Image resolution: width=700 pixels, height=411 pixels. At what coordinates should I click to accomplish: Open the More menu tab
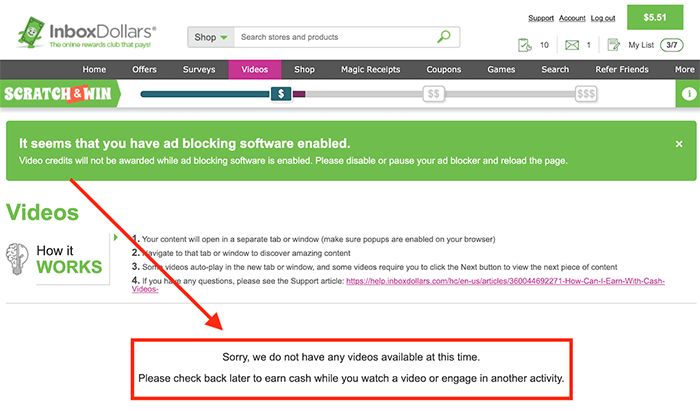(684, 70)
